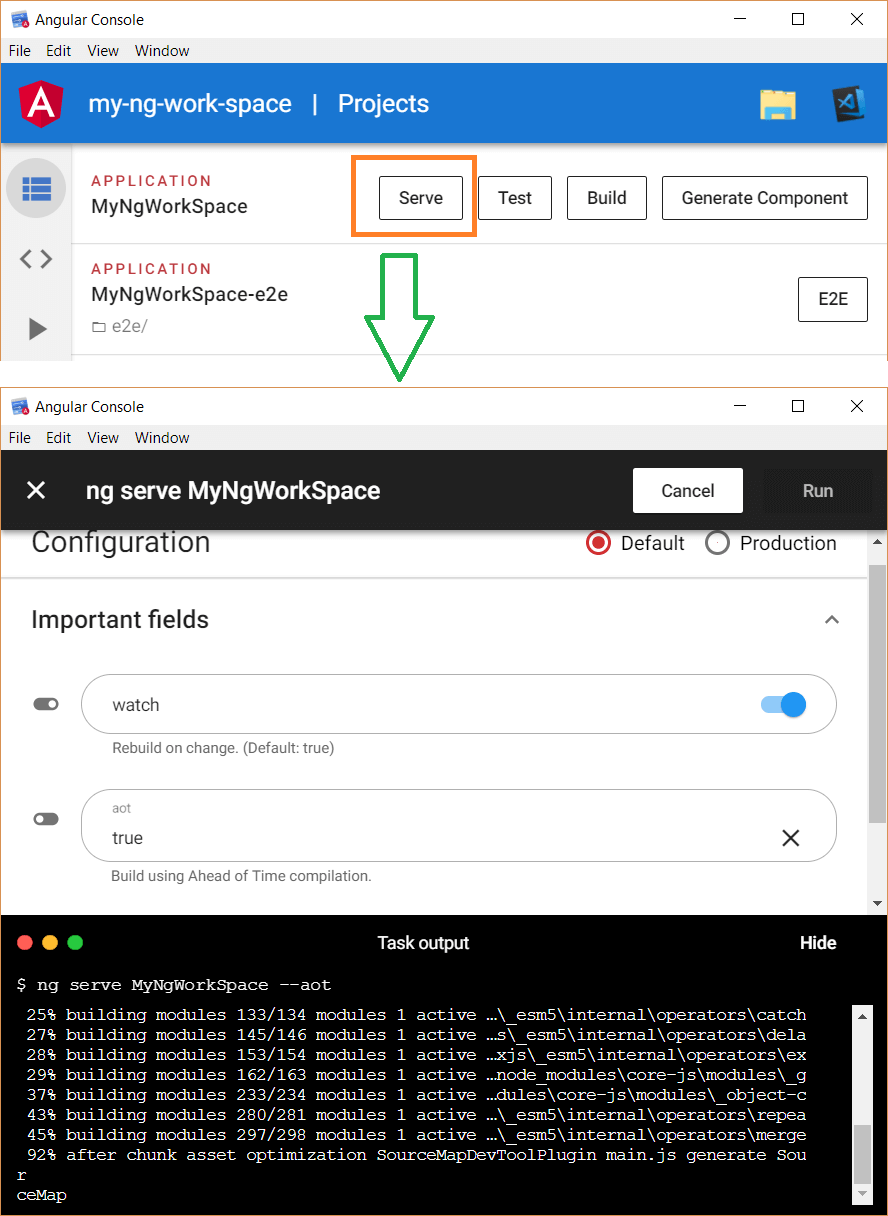Image resolution: width=888 pixels, height=1216 pixels.
Task: Collapse the Important fields section
Action: tap(831, 620)
